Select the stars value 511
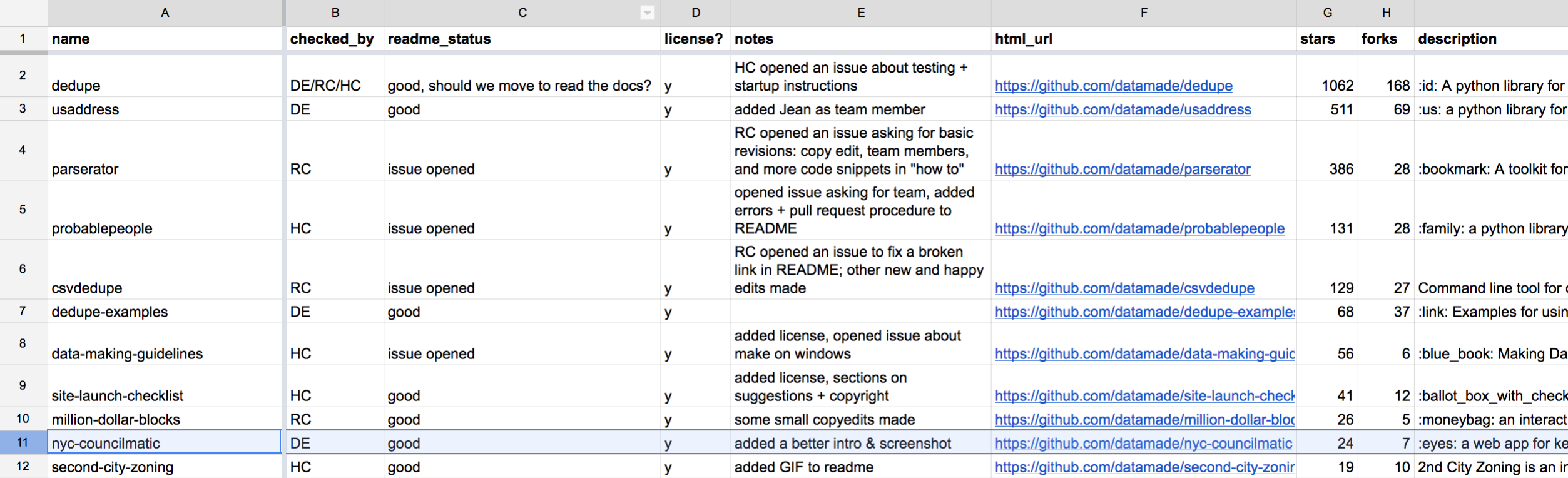Image resolution: width=1568 pixels, height=478 pixels. 1327,109
